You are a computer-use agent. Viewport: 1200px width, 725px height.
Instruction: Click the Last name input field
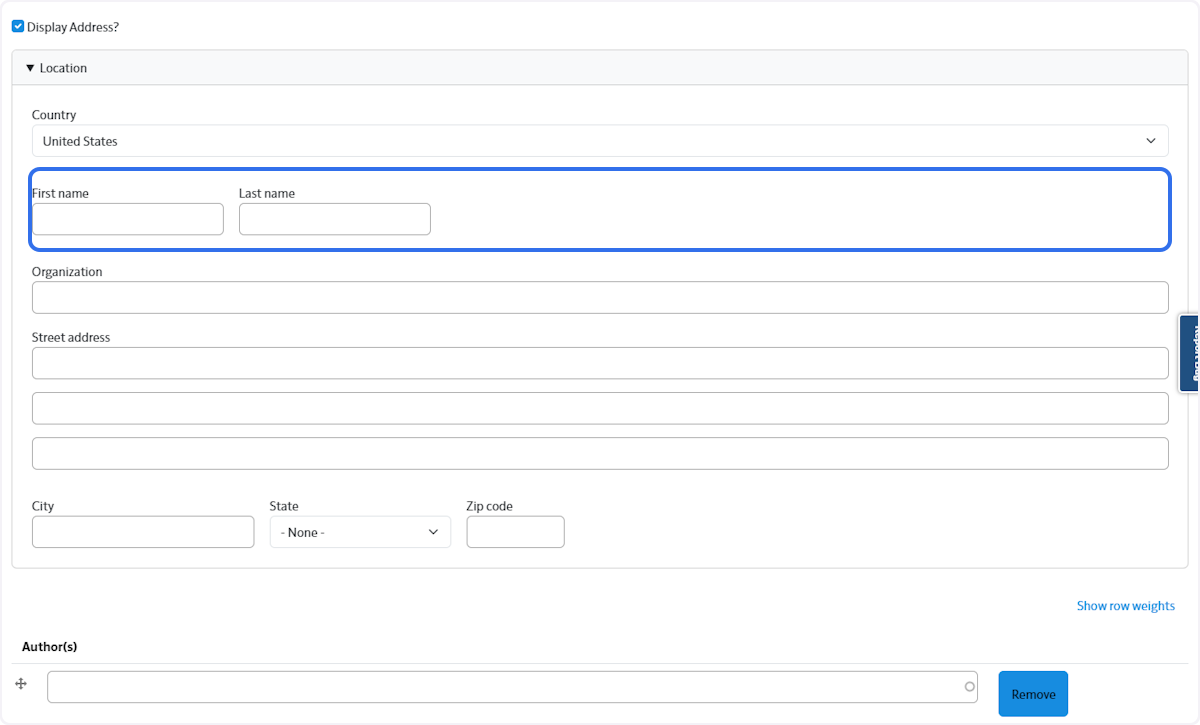pyautogui.click(x=335, y=219)
